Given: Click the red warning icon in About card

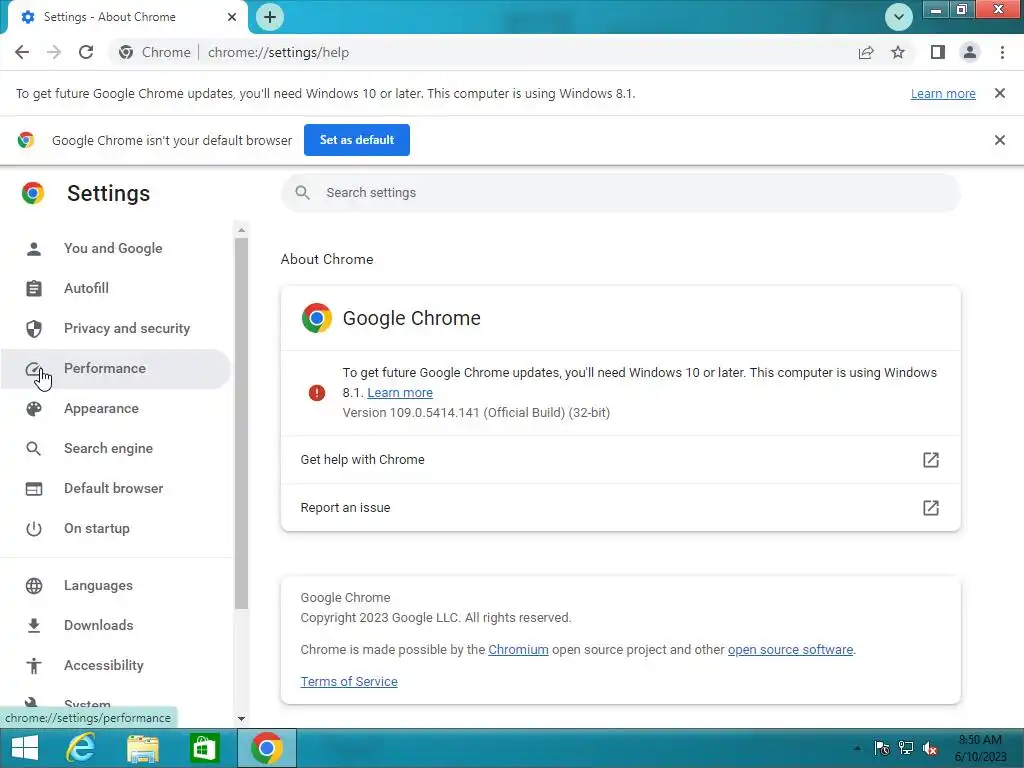Looking at the screenshot, I should 317,392.
